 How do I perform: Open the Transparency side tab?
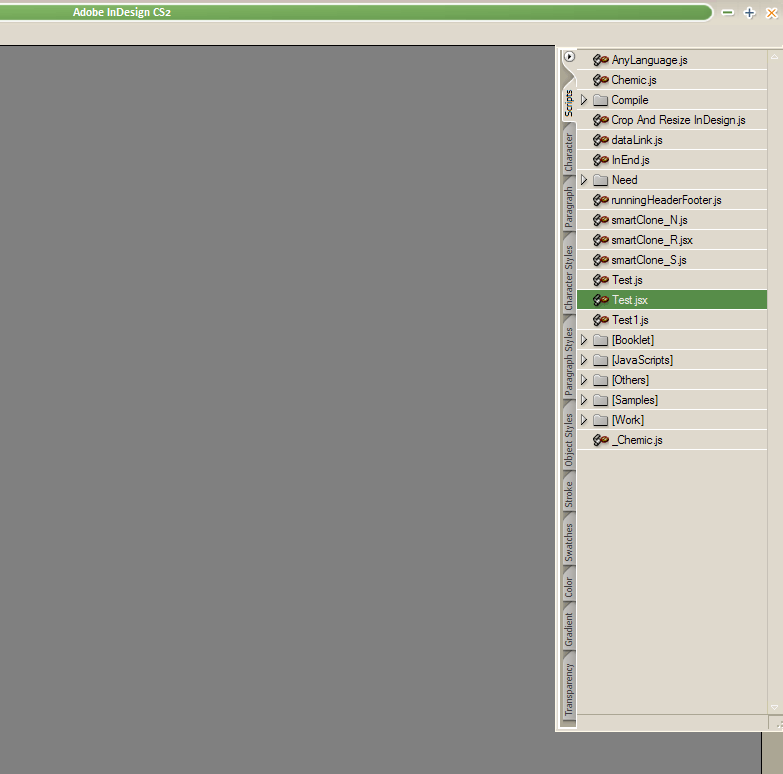[x=569, y=690]
